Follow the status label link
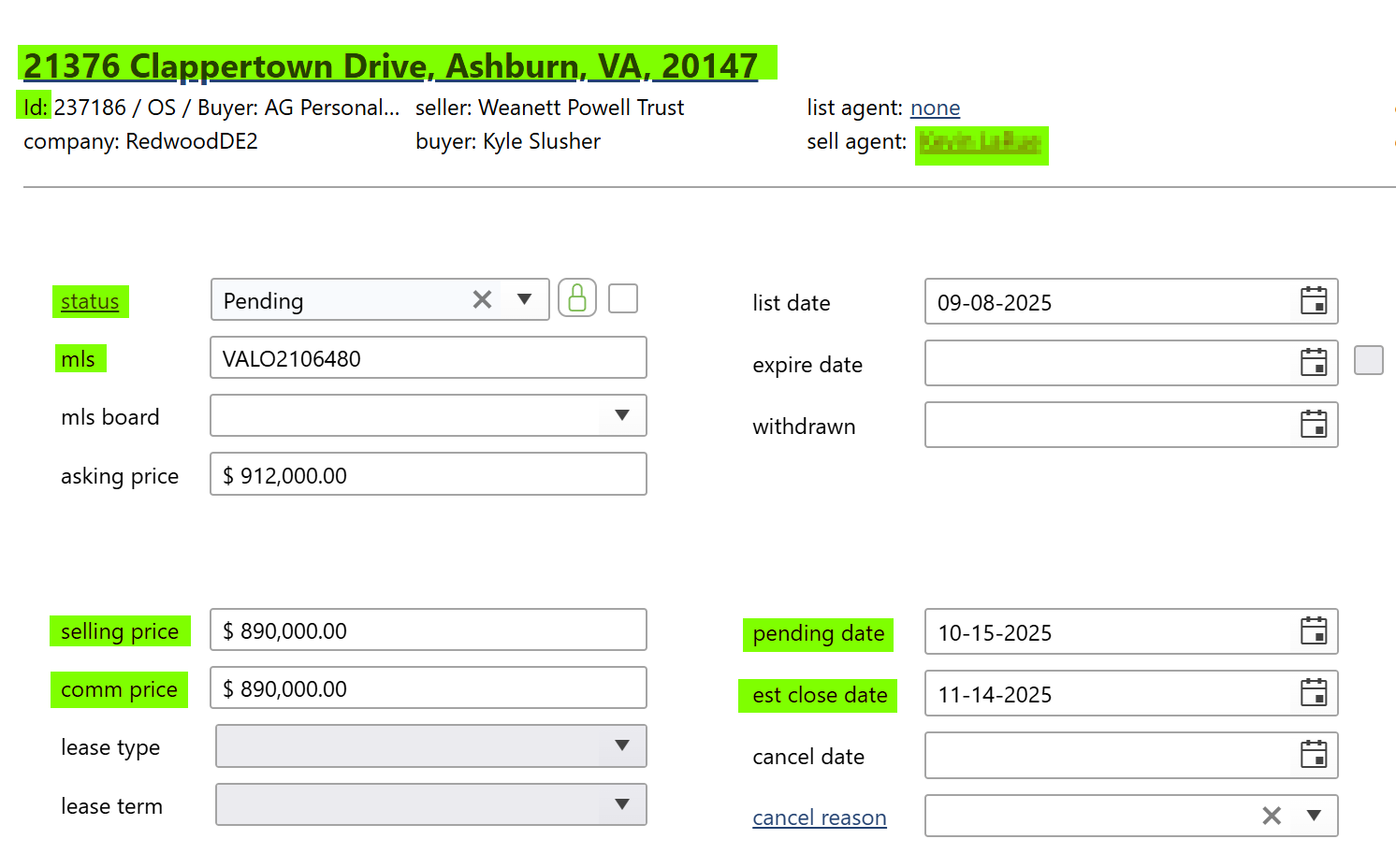Viewport: 1396px width, 868px height. (90, 301)
